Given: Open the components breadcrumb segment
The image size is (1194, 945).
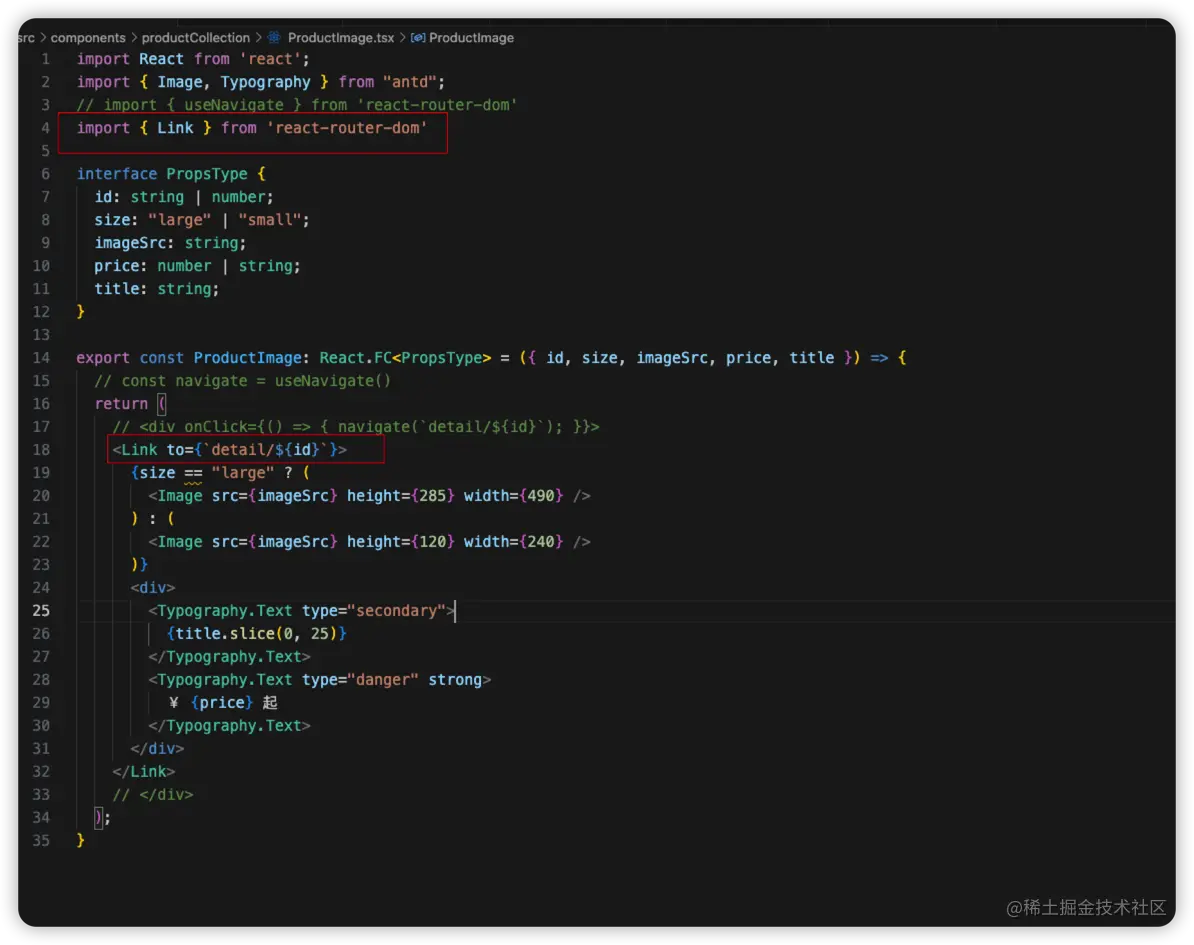Looking at the screenshot, I should coord(88,37).
